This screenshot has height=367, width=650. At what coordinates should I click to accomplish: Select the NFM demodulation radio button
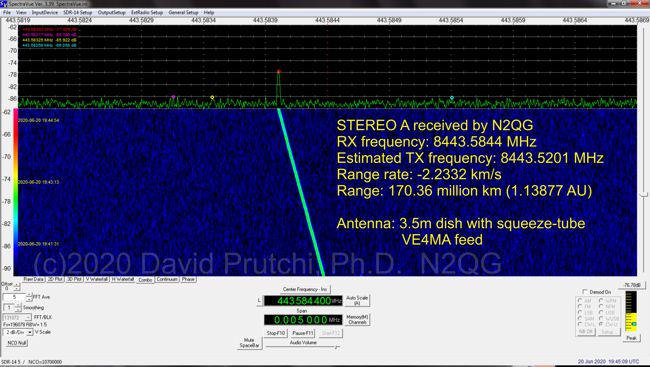point(601,306)
